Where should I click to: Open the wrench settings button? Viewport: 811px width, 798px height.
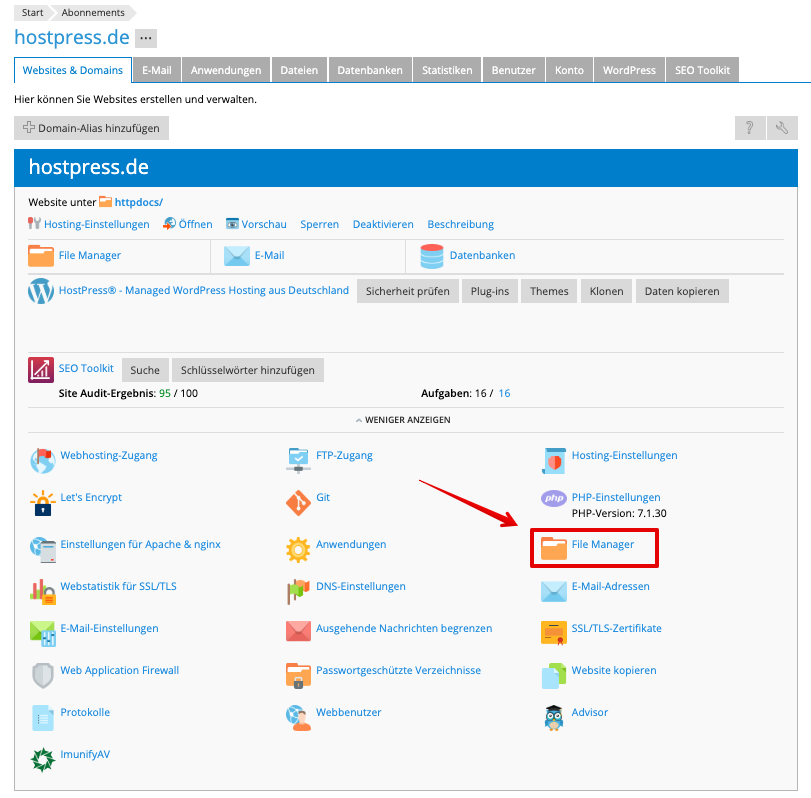(x=782, y=128)
